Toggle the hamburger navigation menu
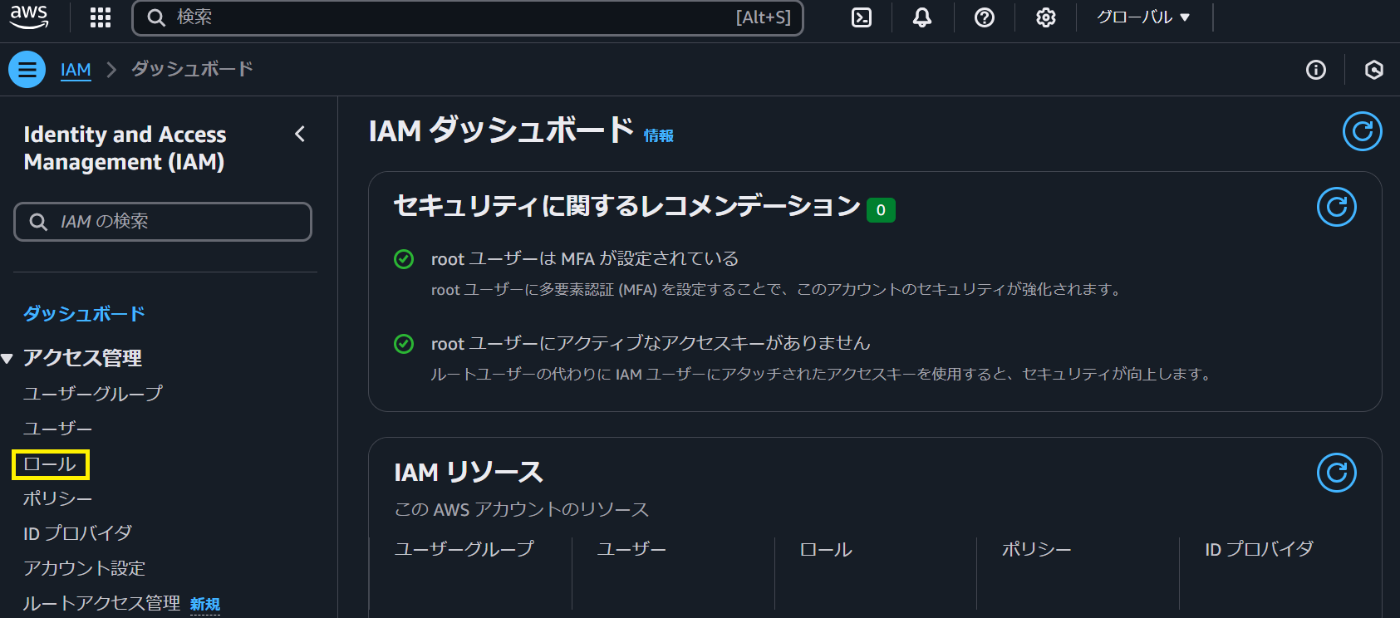 [x=27, y=69]
